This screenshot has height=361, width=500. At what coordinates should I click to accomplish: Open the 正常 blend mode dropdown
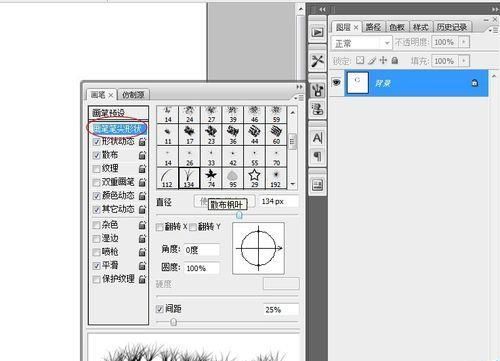[x=361, y=43]
